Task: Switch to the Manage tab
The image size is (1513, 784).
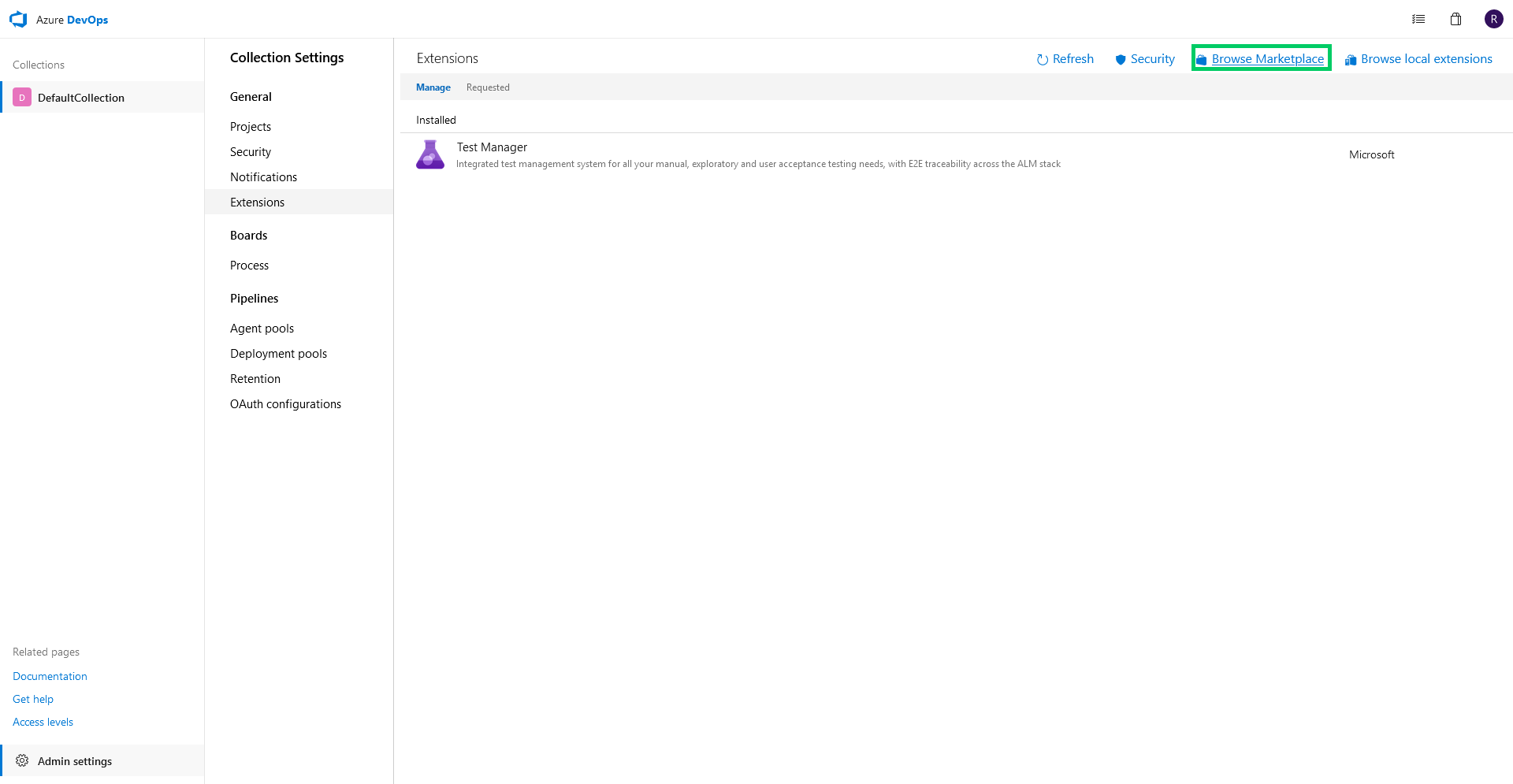Action: (433, 87)
